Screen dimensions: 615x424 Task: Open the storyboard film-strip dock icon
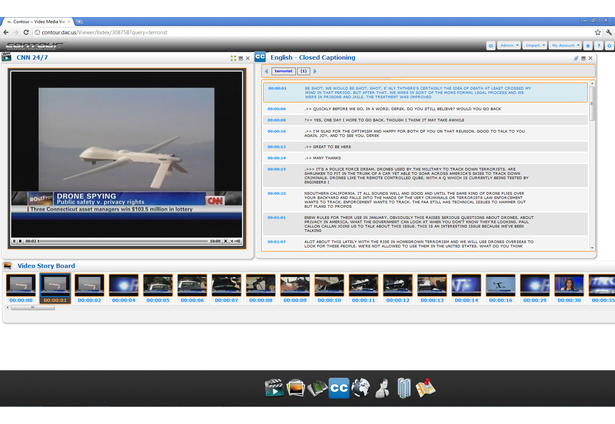click(x=317, y=388)
